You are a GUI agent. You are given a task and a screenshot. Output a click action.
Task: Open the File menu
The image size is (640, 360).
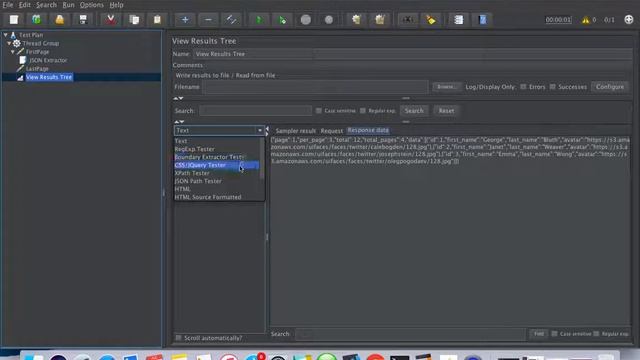click(8, 5)
